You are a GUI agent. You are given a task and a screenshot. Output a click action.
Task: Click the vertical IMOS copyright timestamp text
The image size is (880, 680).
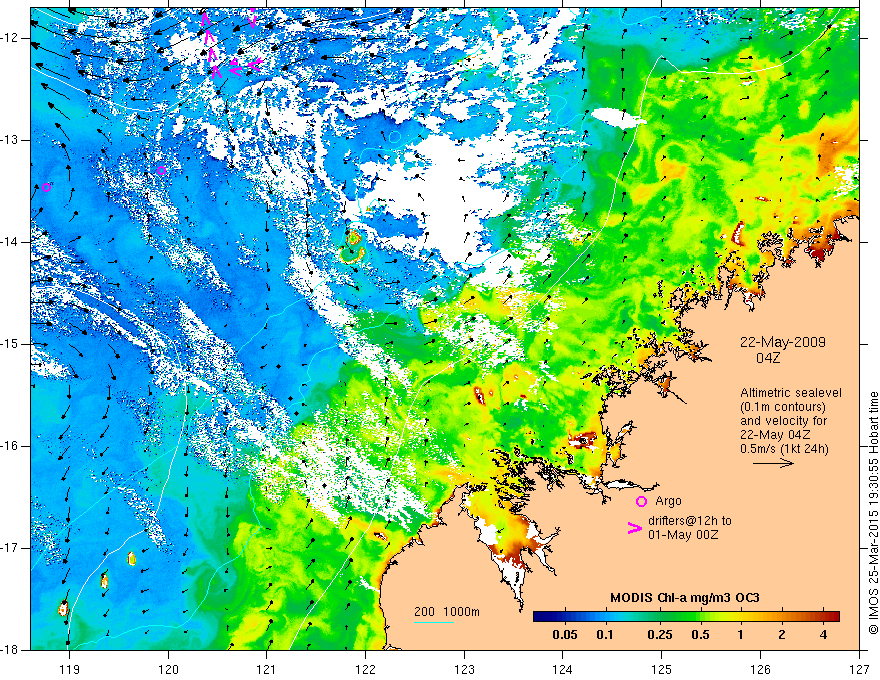click(873, 513)
